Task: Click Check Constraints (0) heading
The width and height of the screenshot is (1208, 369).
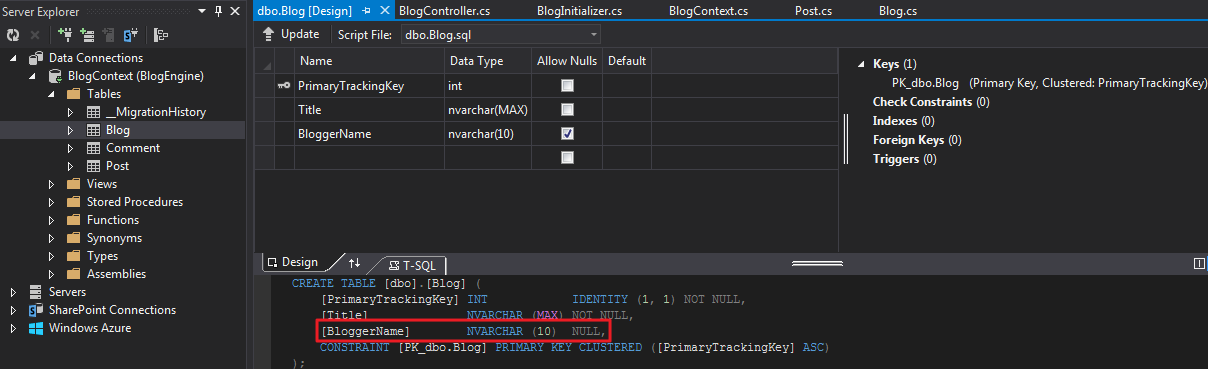Action: pos(931,102)
